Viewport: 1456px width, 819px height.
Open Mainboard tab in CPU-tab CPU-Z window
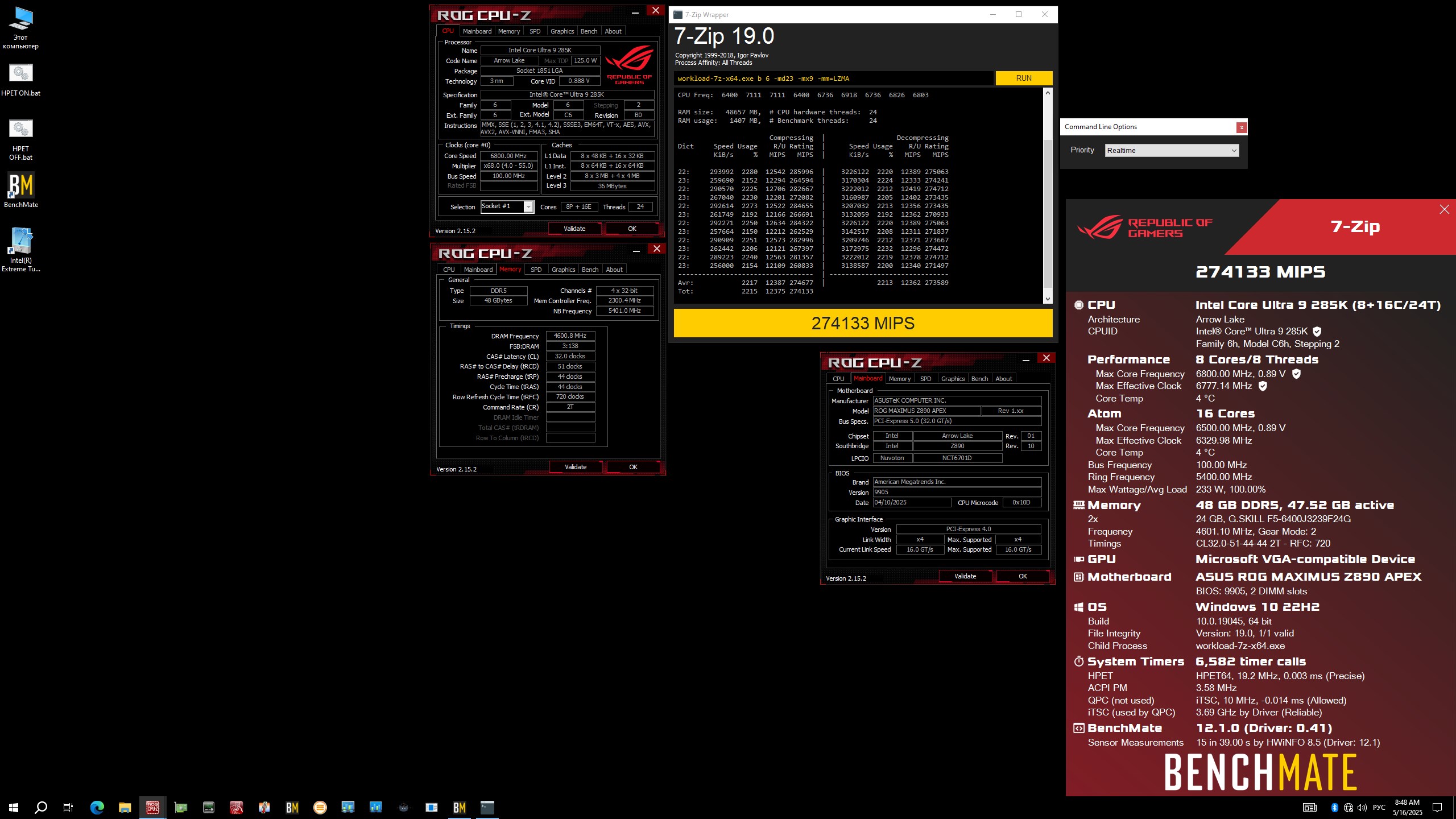[477, 31]
